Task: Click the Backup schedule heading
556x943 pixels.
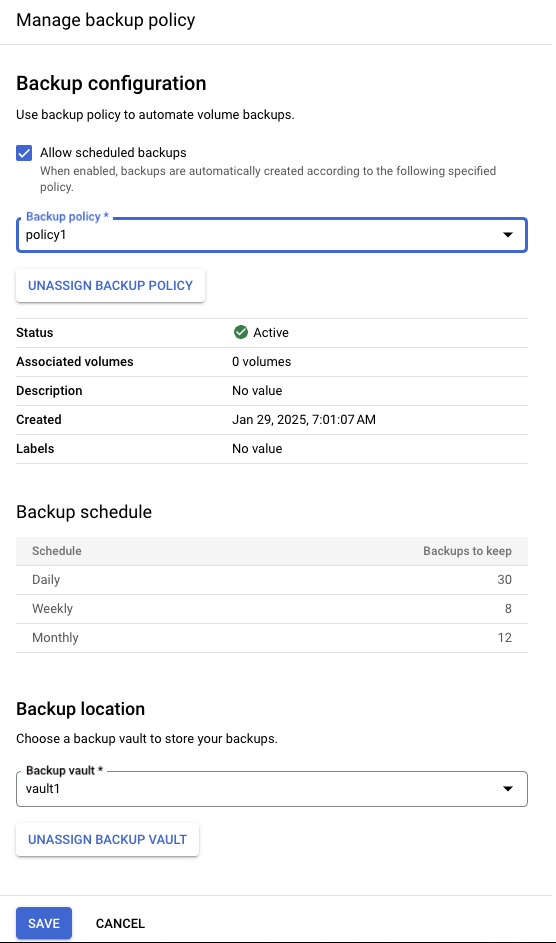Action: pyautogui.click(x=84, y=512)
